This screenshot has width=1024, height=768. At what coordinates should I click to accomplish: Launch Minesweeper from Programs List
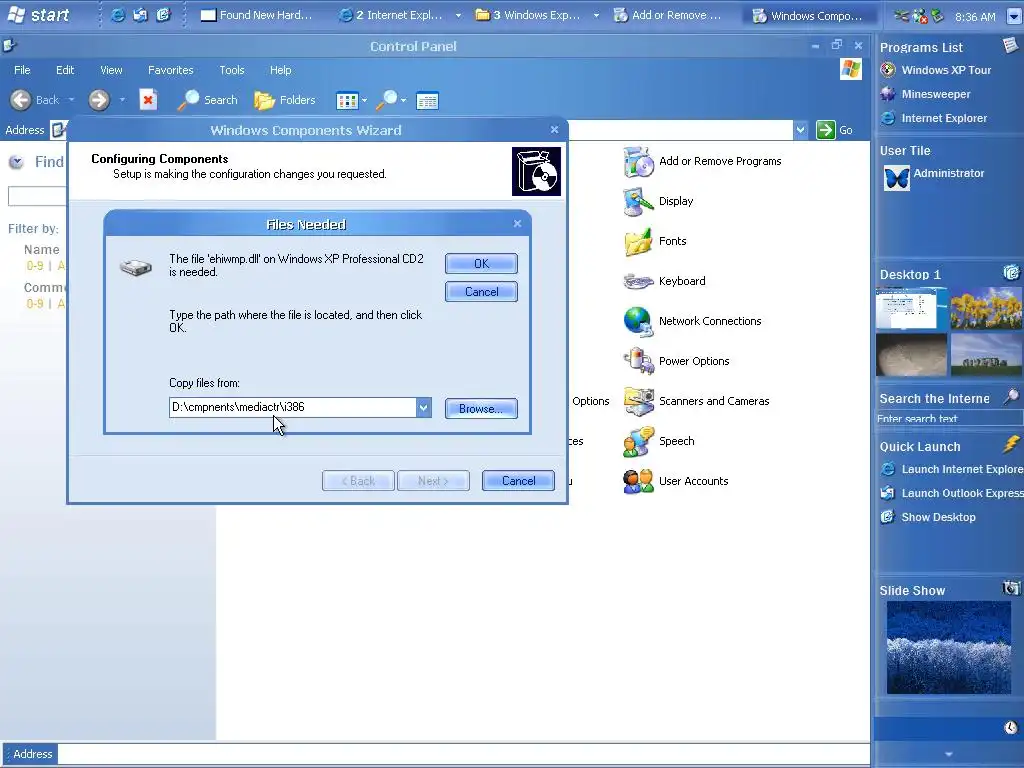coord(925,94)
